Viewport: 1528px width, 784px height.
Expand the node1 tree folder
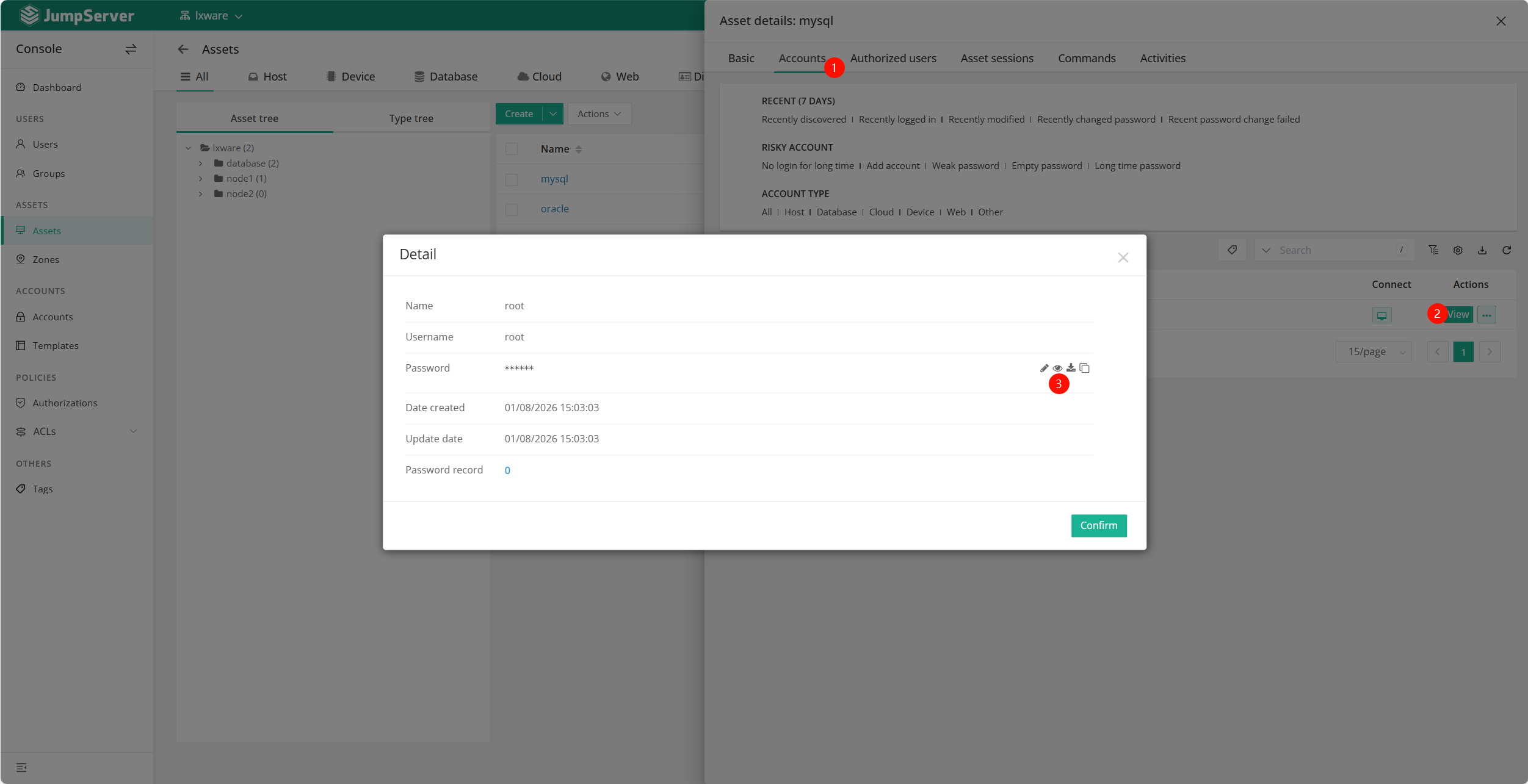coord(200,179)
